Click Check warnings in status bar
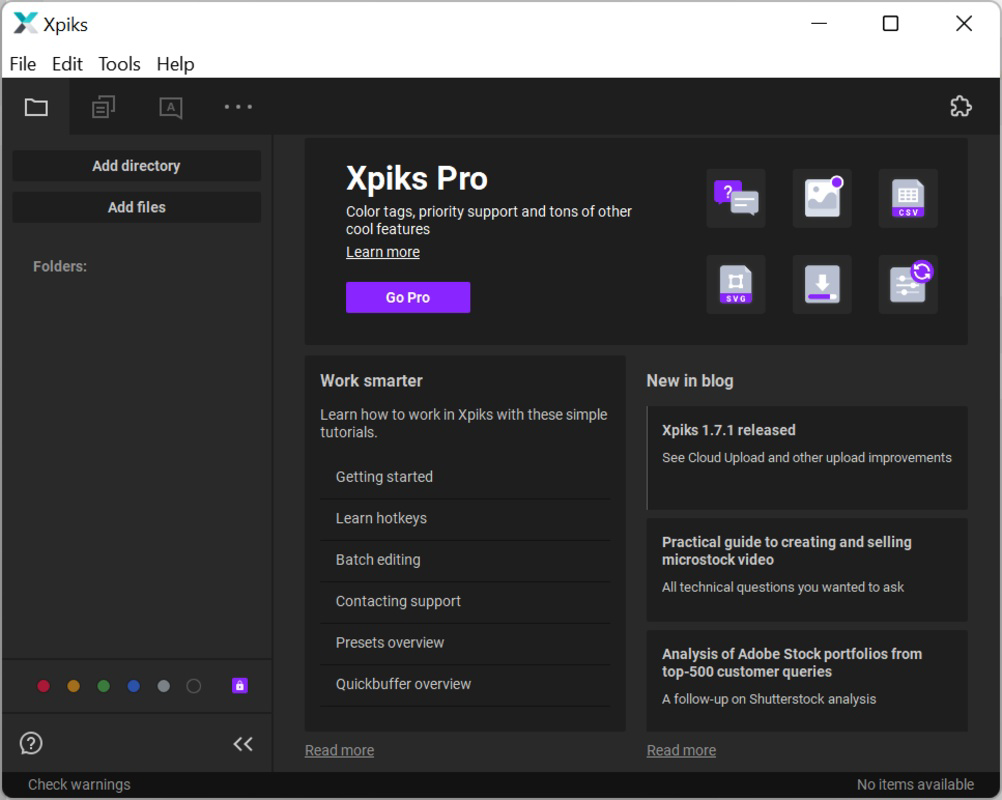Viewport: 1002px width, 800px height. [x=79, y=785]
